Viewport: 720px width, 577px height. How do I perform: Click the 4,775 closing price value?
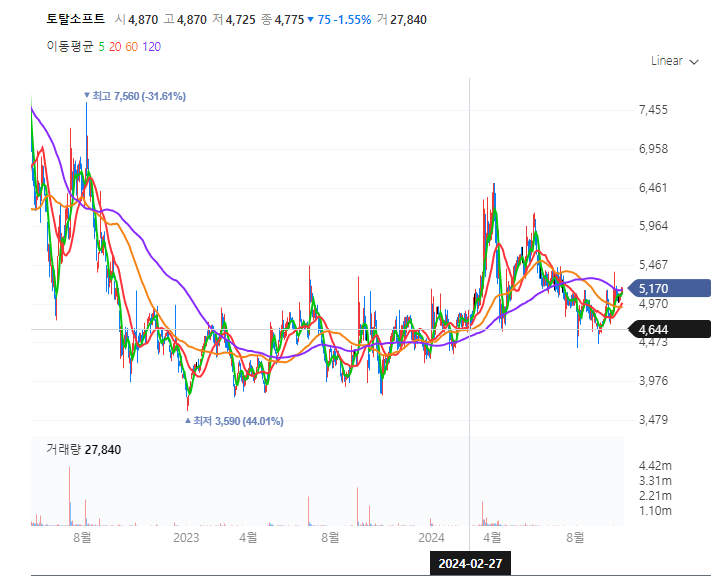coord(289,20)
